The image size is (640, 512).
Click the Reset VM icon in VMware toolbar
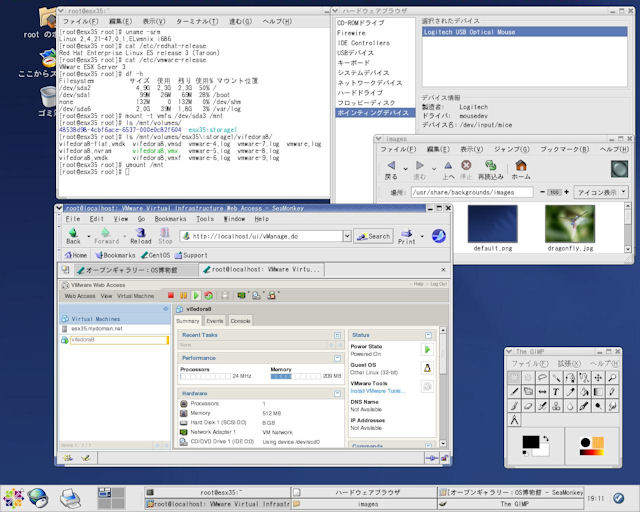pyautogui.click(x=209, y=295)
